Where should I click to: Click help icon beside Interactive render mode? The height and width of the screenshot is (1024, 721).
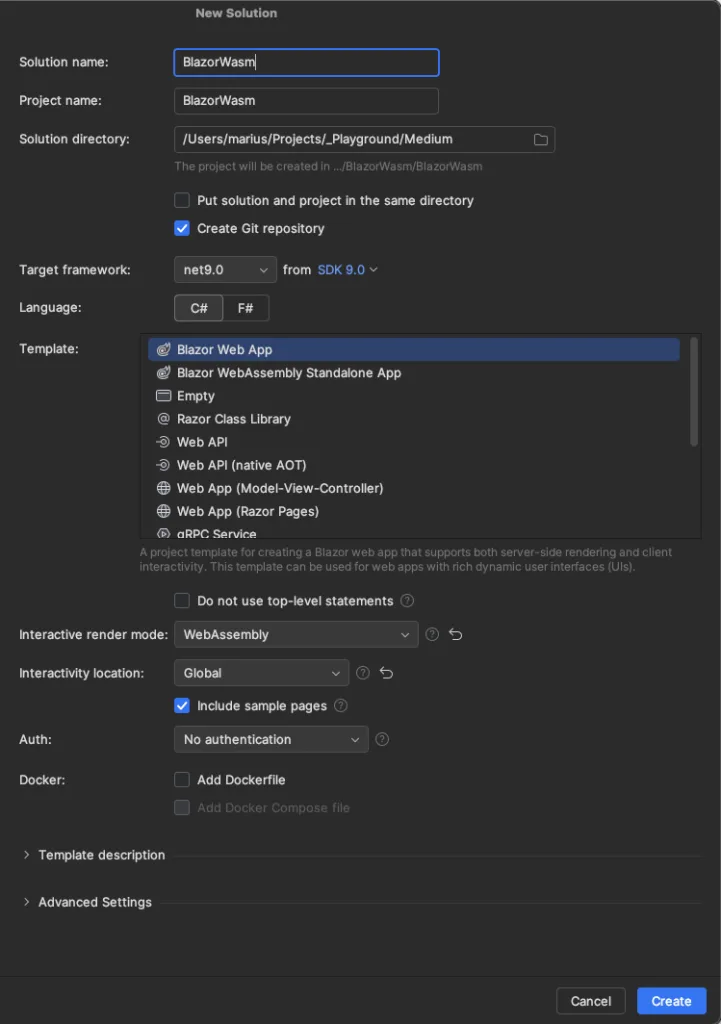coord(431,634)
